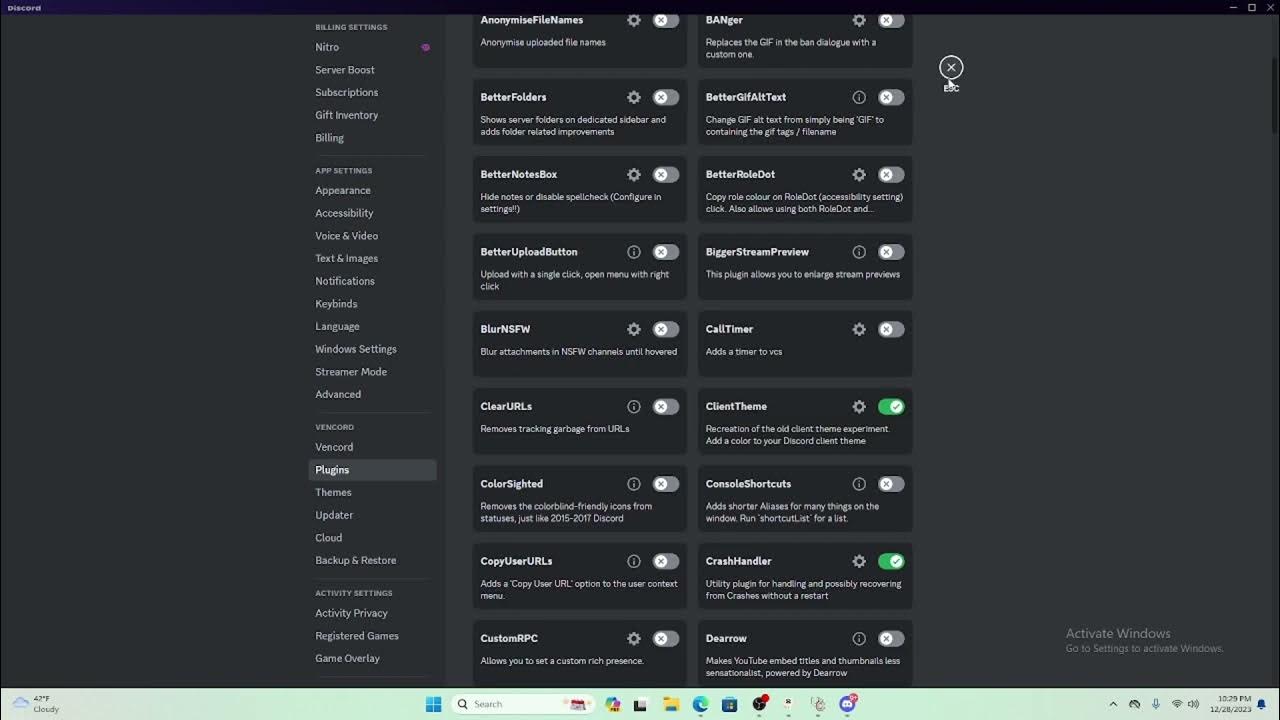Screen dimensions: 1280x720
Task: Enable the CustomRPC toggle
Action: coord(666,639)
